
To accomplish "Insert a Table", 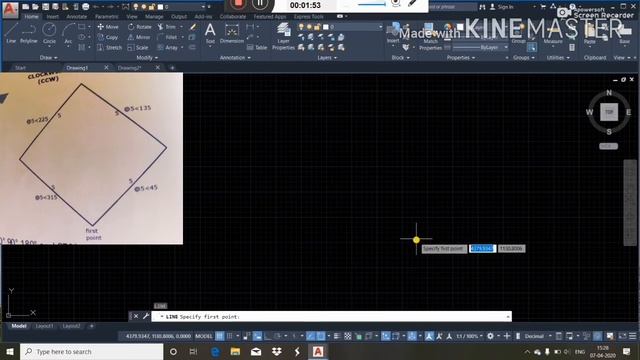I will point(257,47).
